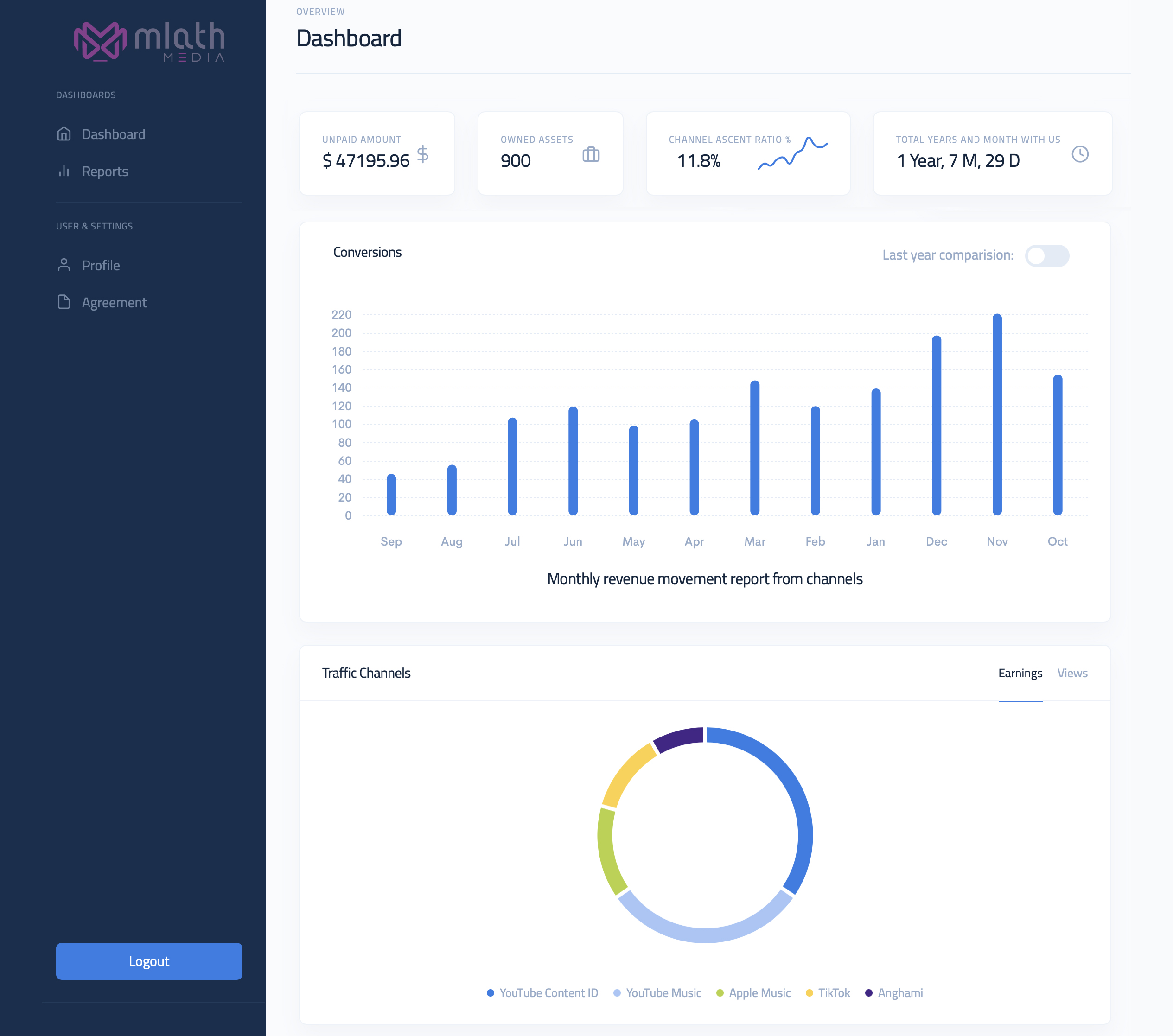Viewport: 1173px width, 1036px height.
Task: Go to Profile settings
Action: (101, 265)
